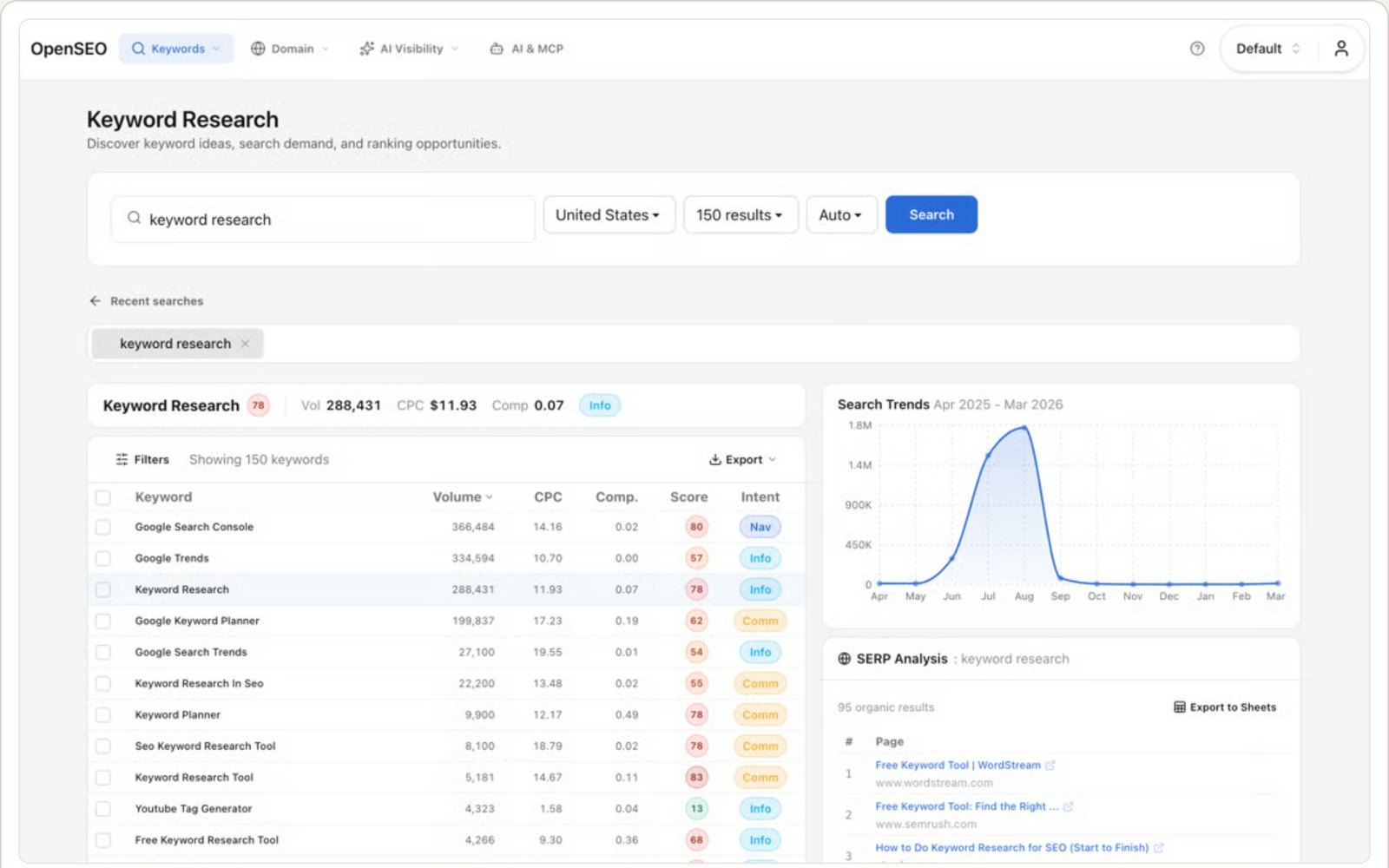Check the Youtube Tag Generator checkbox
The image size is (1389, 868).
coord(103,808)
